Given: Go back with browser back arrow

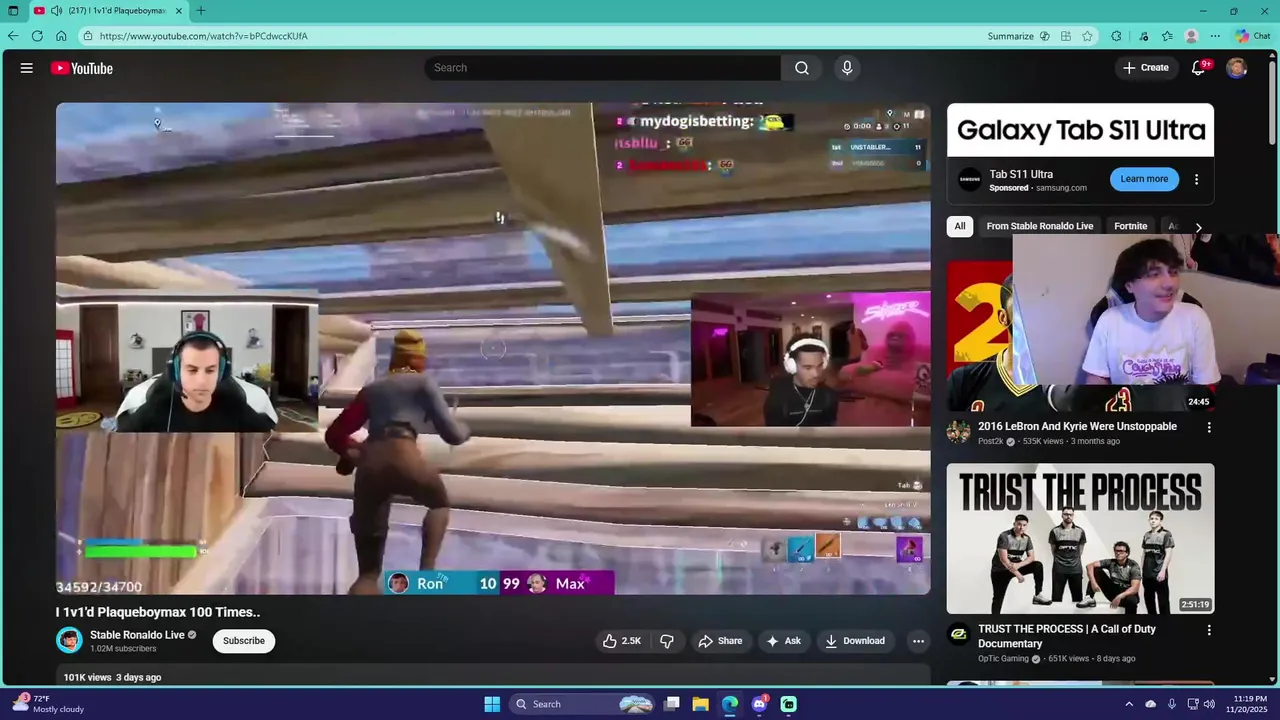Looking at the screenshot, I should click(x=13, y=36).
